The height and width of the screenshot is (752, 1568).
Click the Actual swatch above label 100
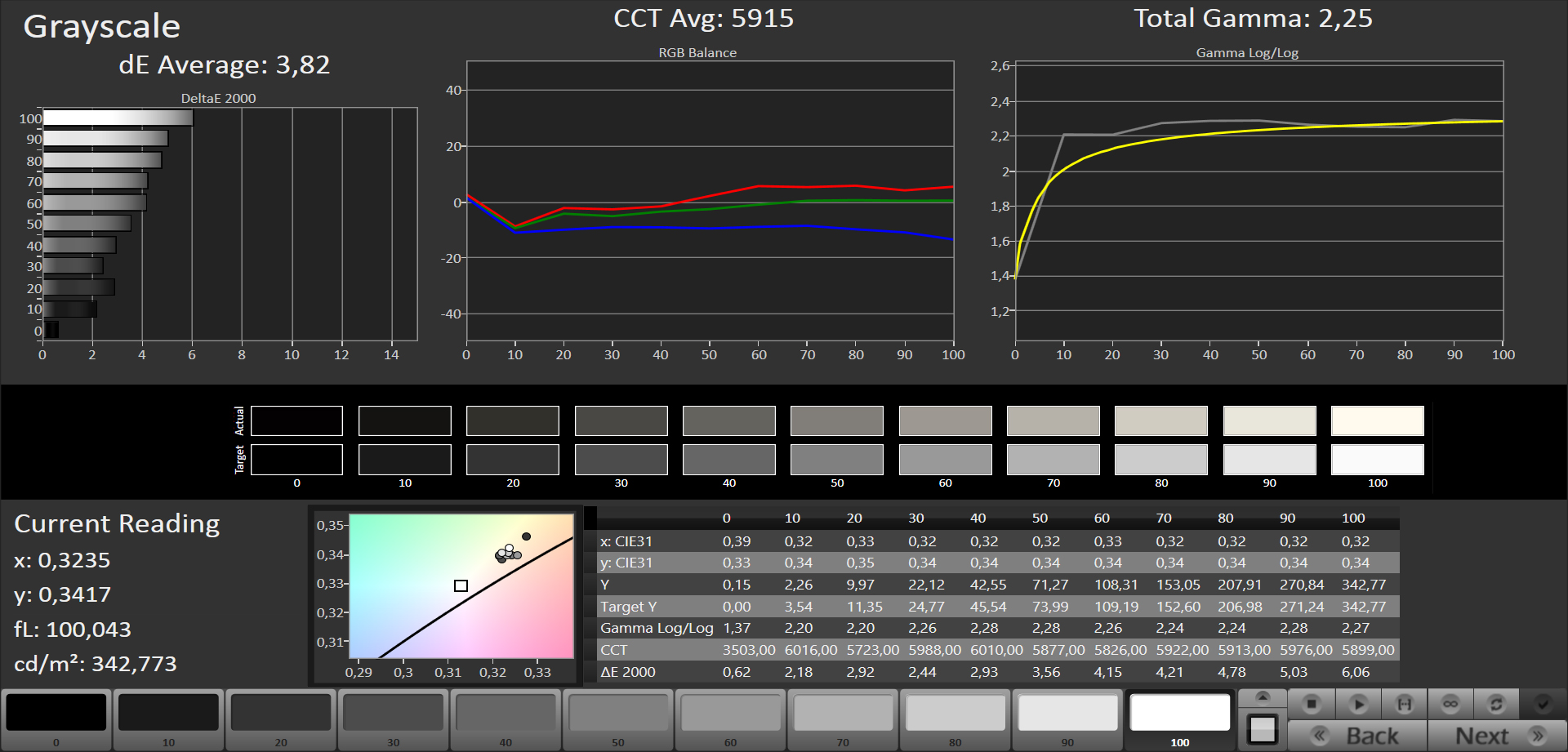[1378, 420]
